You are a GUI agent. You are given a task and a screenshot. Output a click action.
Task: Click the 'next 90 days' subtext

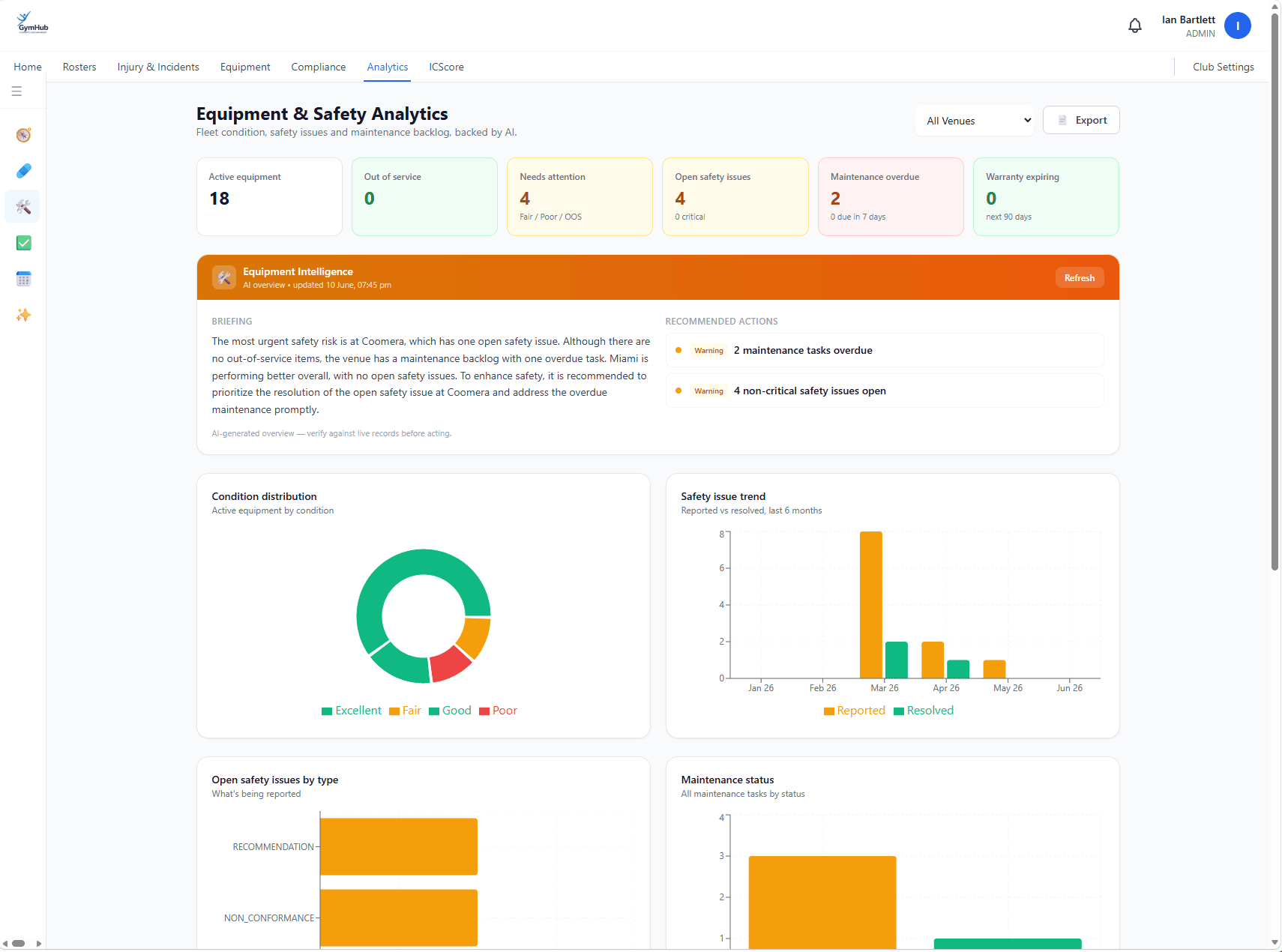[1008, 217]
